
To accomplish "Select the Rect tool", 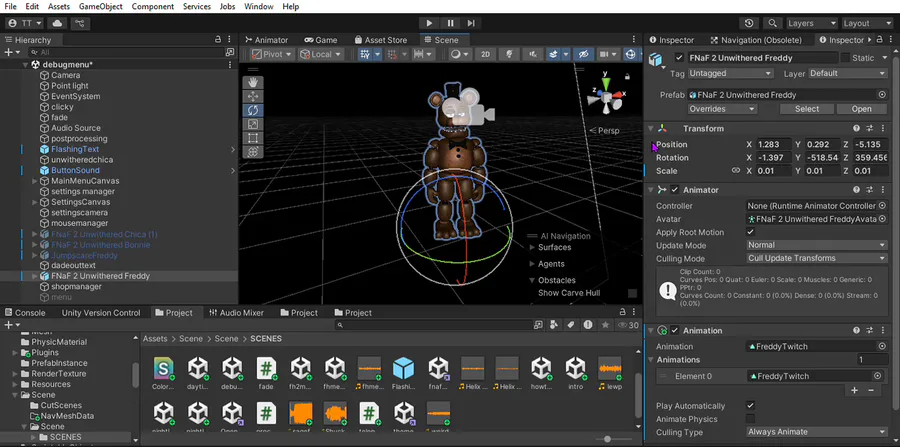I will pos(253,138).
